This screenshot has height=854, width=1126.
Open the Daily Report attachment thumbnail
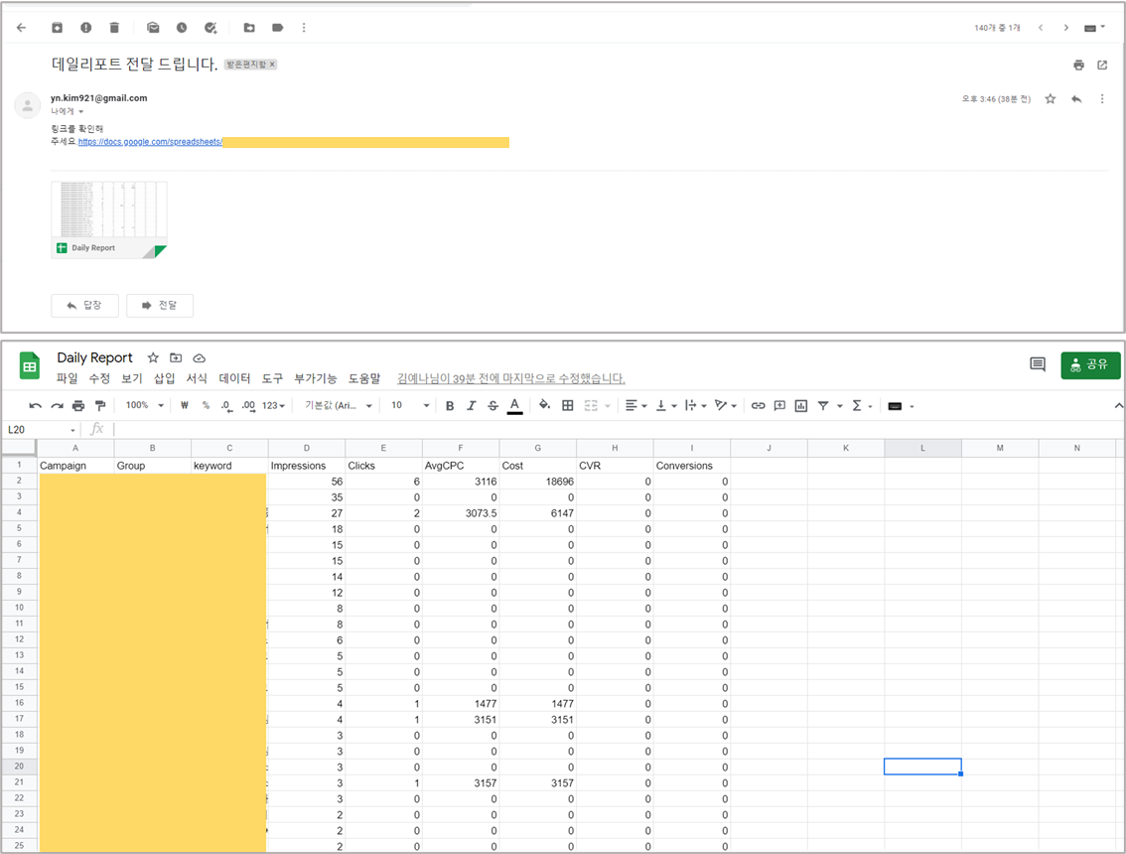tap(109, 219)
